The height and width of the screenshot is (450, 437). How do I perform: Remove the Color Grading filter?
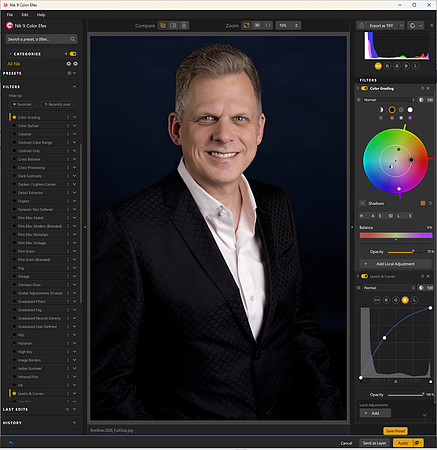click(x=428, y=88)
